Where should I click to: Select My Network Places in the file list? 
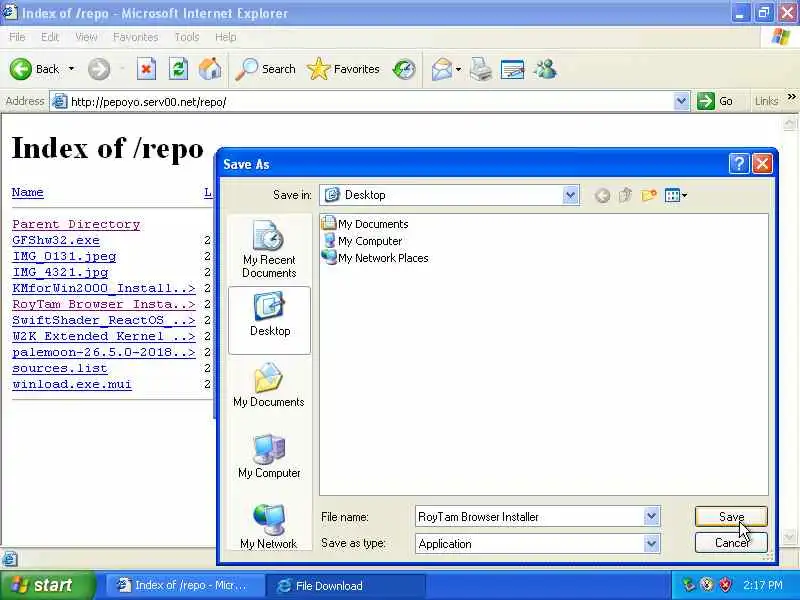376,258
